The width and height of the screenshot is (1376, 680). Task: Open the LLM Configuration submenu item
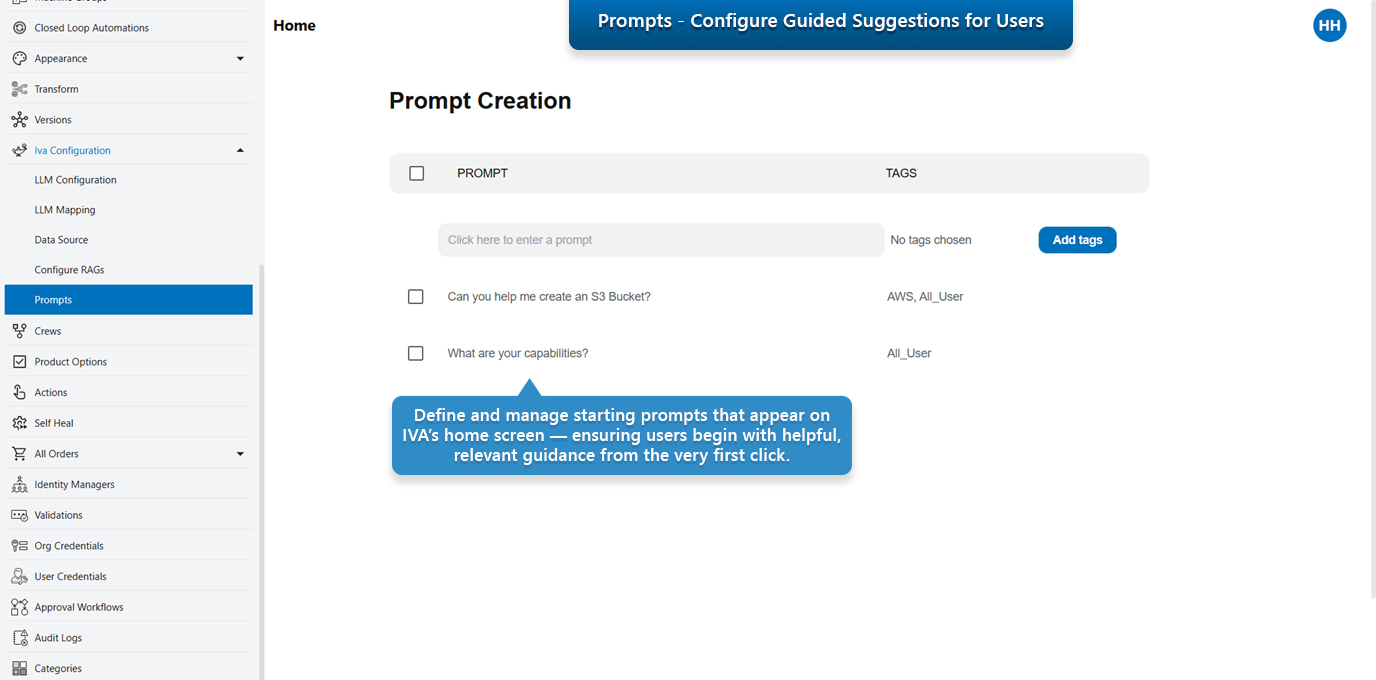(x=75, y=180)
